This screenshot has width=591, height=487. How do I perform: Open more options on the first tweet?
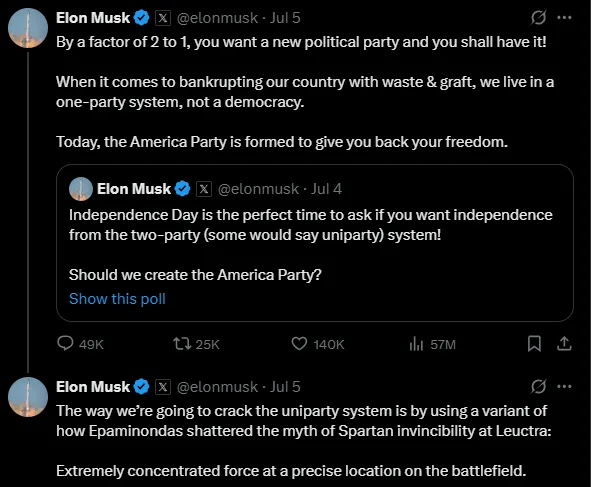tap(564, 17)
